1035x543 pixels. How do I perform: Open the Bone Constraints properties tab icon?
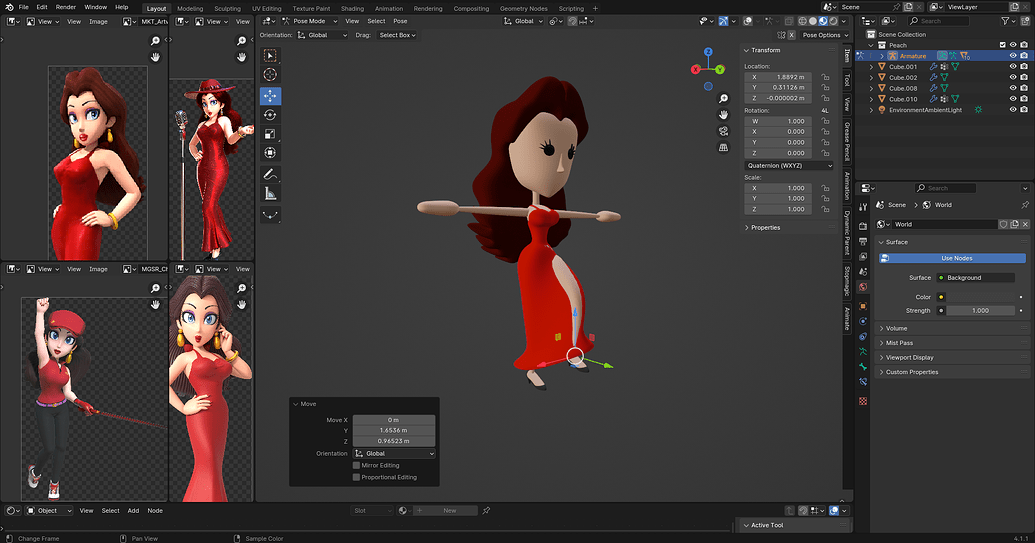coord(863,382)
